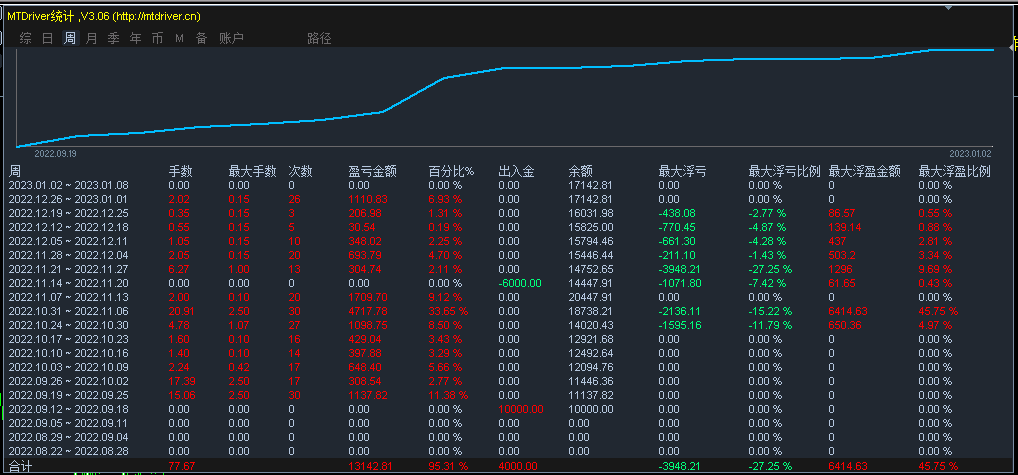The width and height of the screenshot is (1018, 475).
Task: Switch to the 年 yearly tab
Action: pos(136,38)
